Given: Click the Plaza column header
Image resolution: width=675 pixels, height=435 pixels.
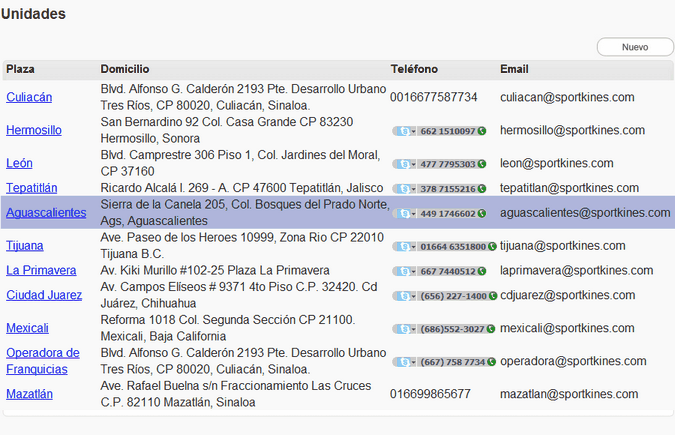Looking at the screenshot, I should click(x=20, y=69).
